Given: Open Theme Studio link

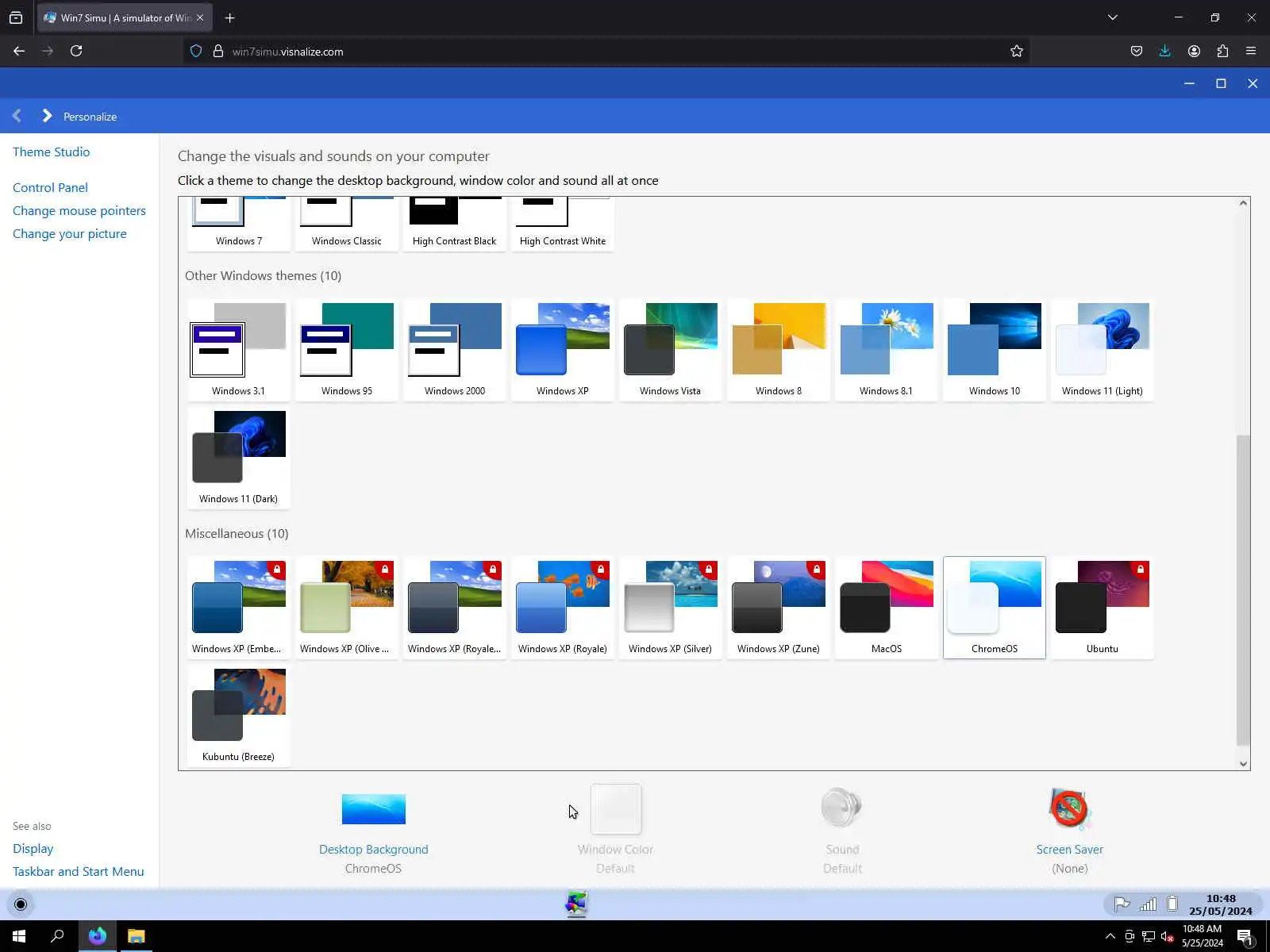Looking at the screenshot, I should [x=52, y=152].
